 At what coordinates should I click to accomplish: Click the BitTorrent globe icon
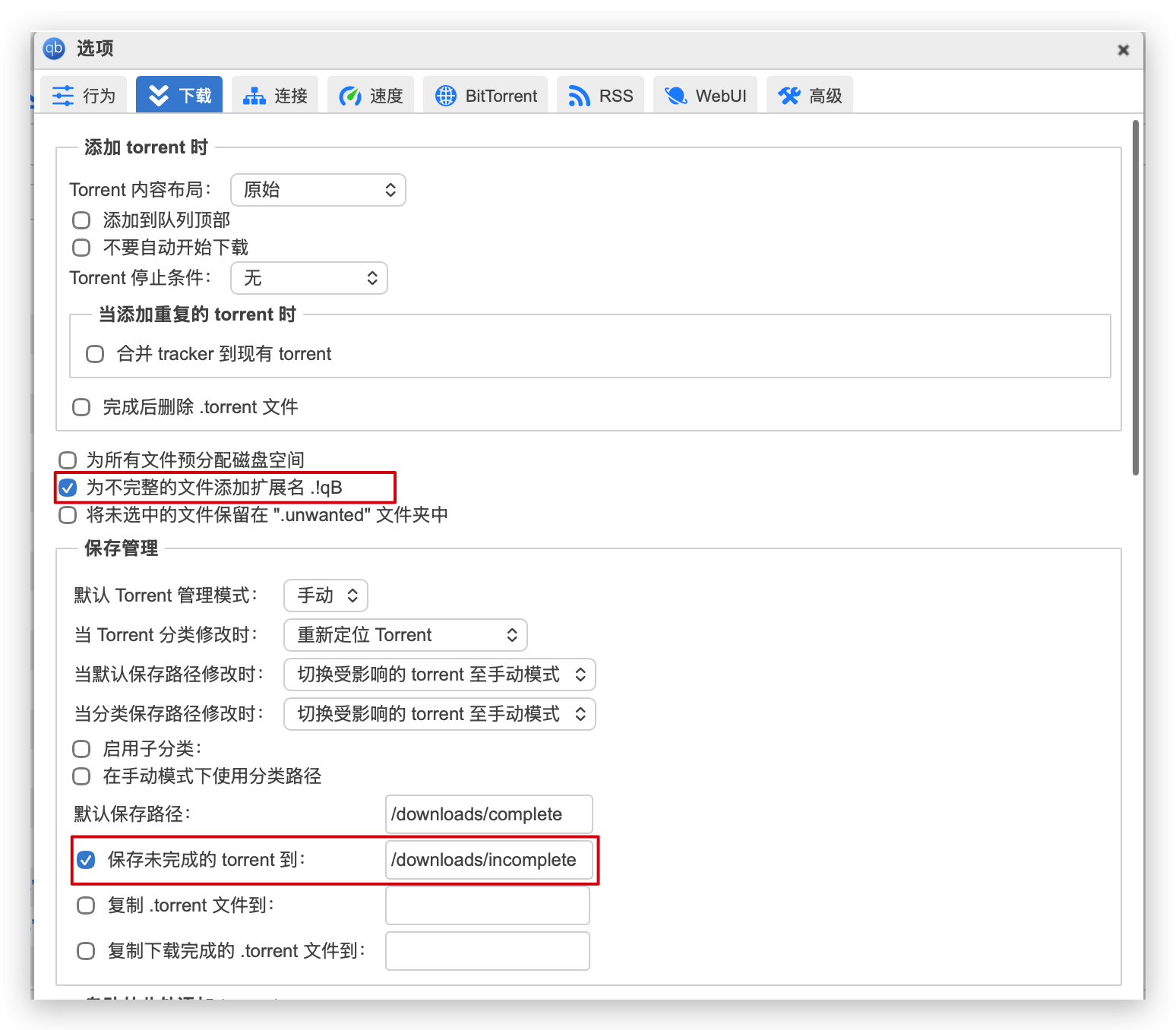447,94
